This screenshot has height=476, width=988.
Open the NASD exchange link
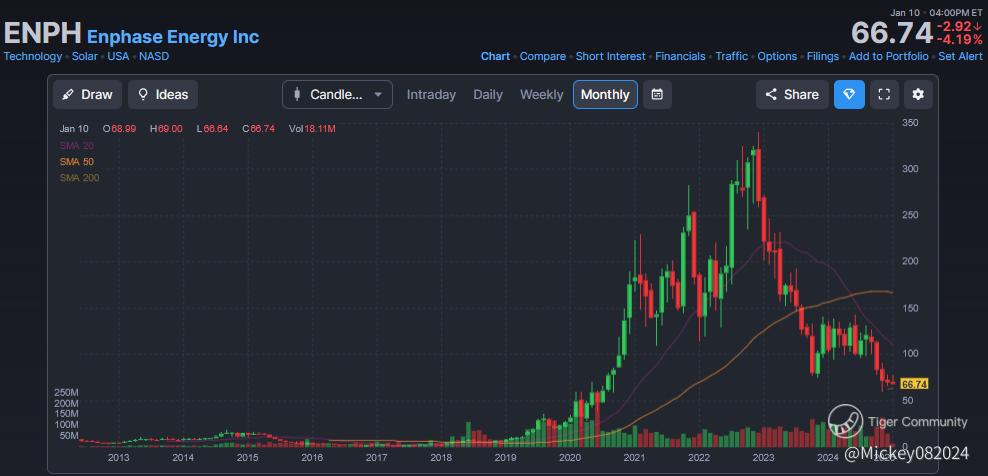point(154,56)
